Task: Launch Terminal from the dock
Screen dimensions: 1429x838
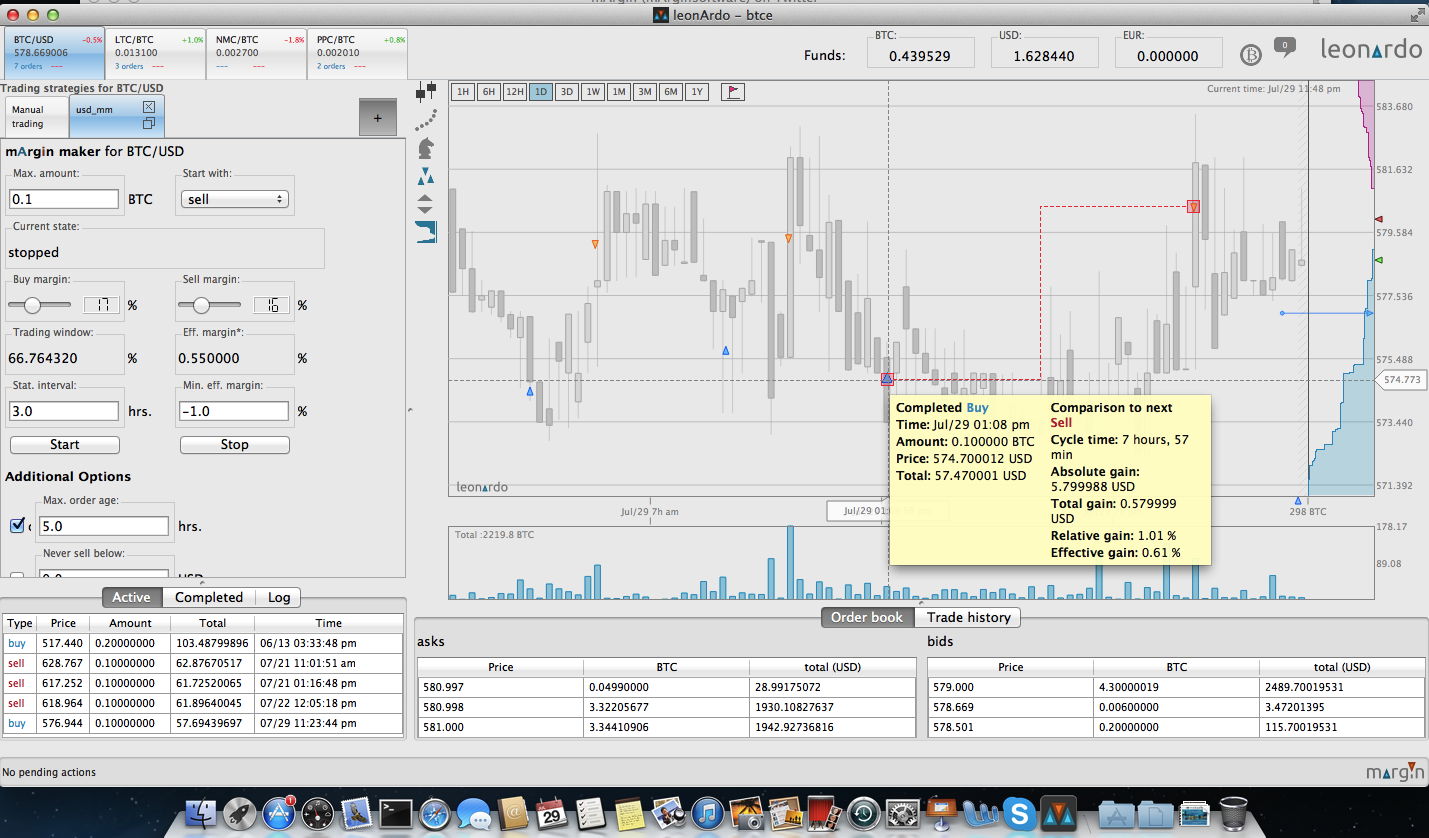Action: [x=395, y=812]
